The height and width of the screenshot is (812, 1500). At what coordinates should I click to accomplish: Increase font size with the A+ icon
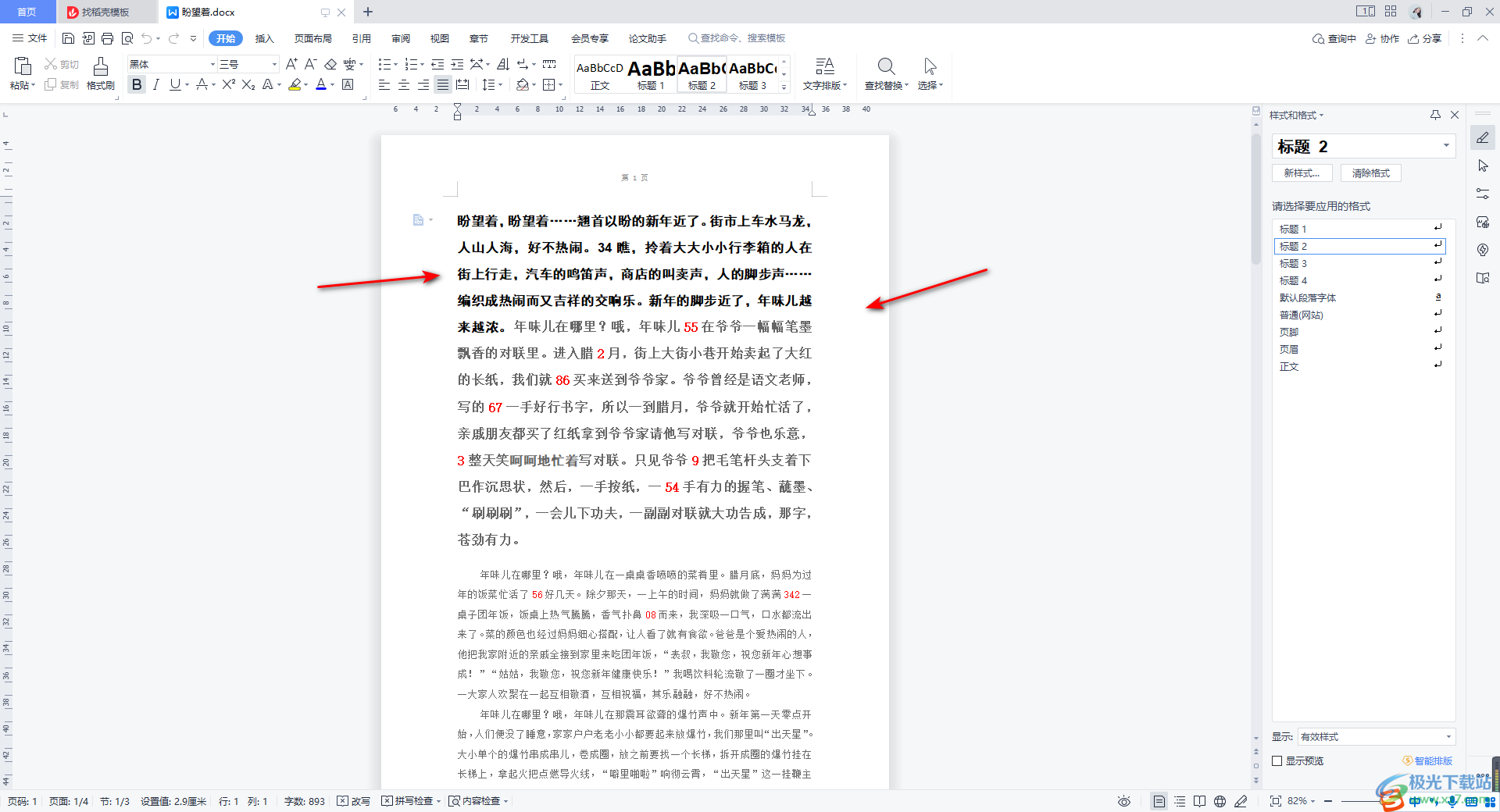(x=291, y=64)
